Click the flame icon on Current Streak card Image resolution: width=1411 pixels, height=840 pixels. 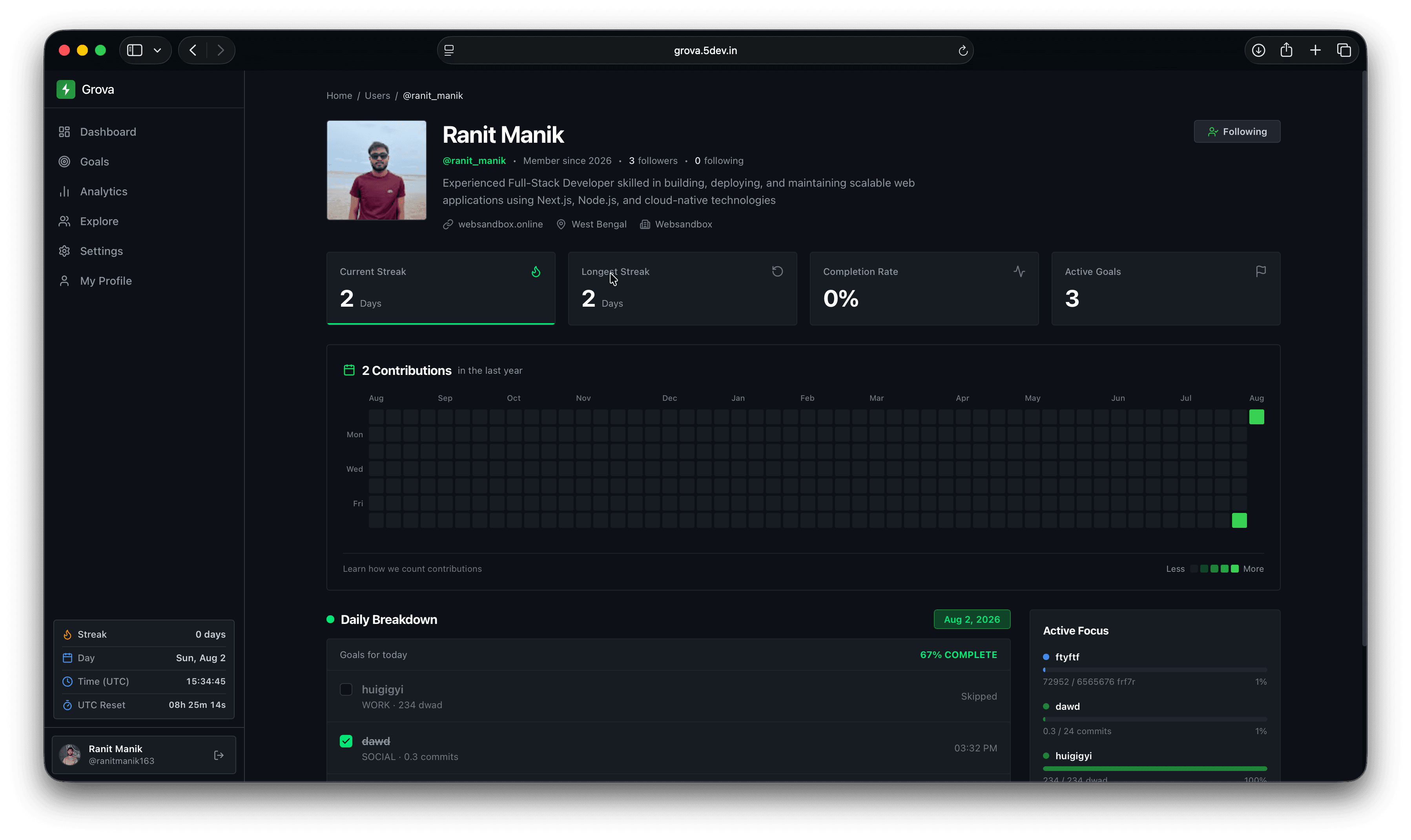(x=536, y=272)
